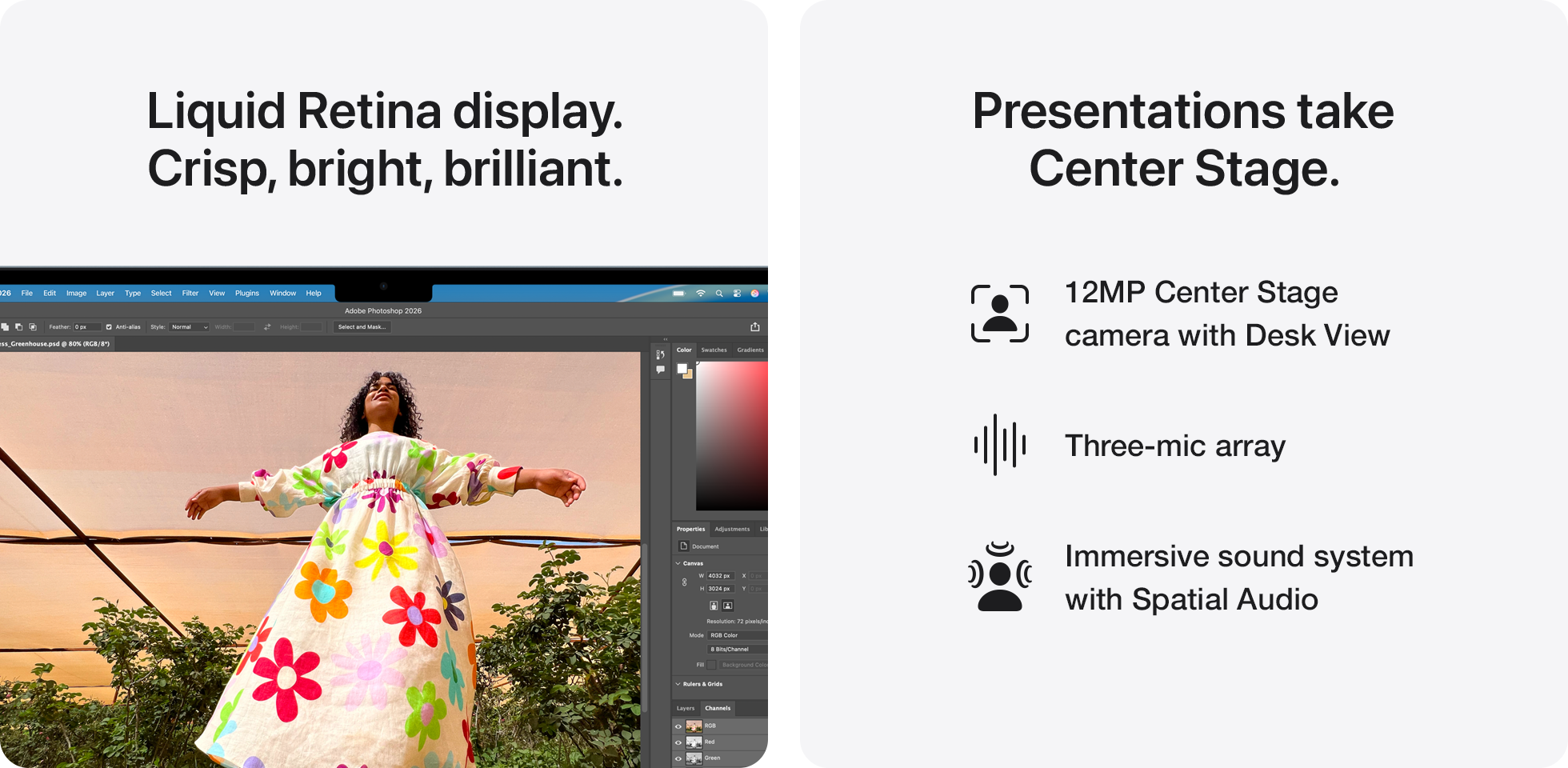Click the link icon to constrain canvas dimensions
The height and width of the screenshot is (768, 1568).
pos(684,582)
